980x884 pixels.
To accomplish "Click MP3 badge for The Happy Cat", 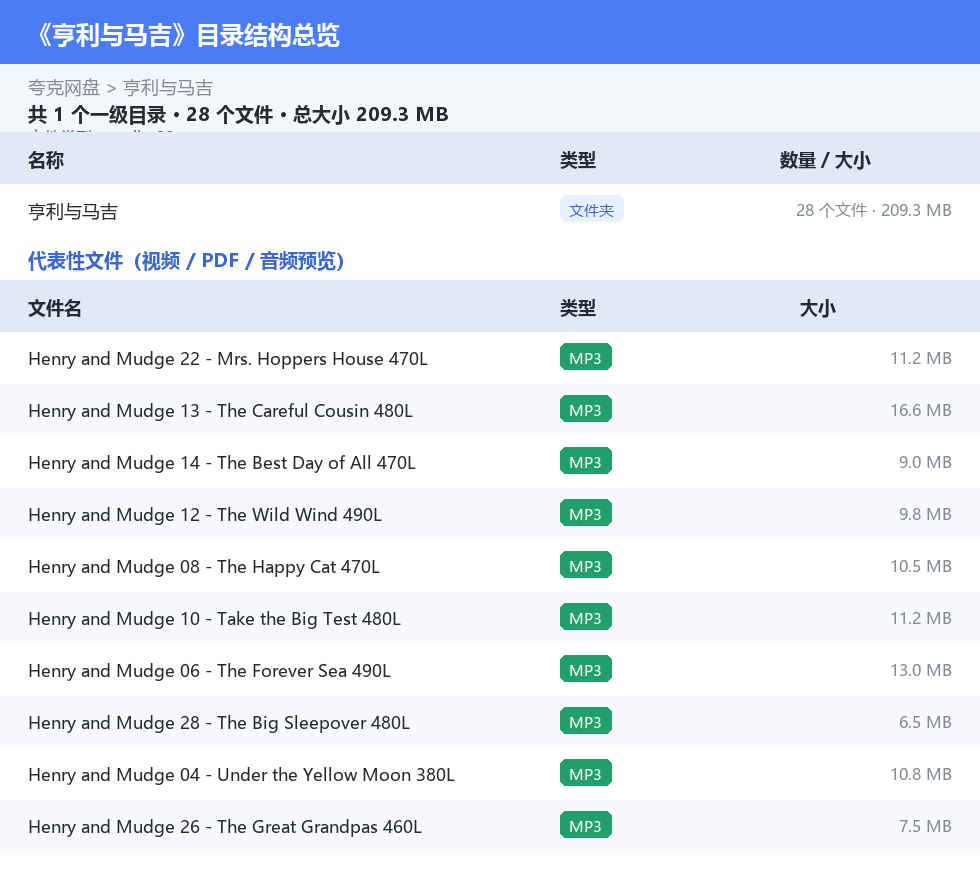I will [x=586, y=565].
